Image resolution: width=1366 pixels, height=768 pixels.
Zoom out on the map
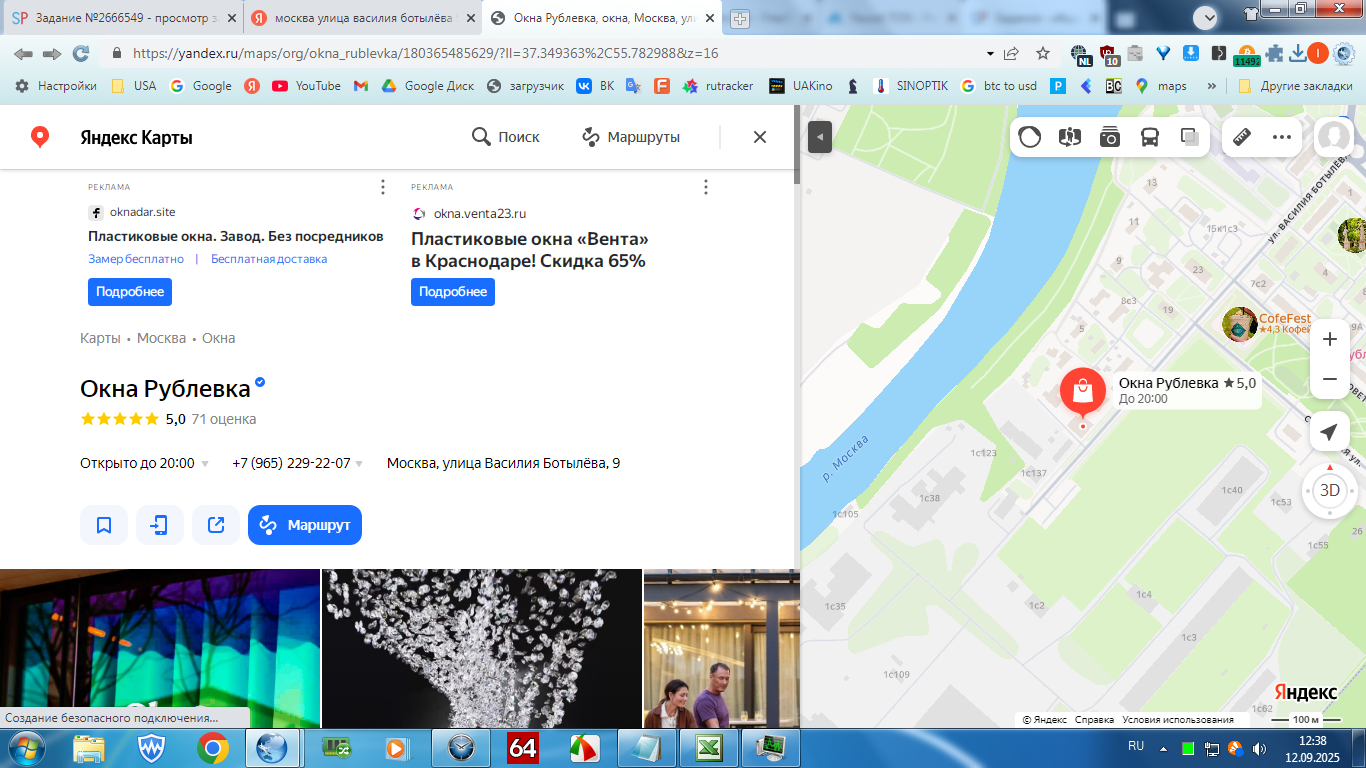pyautogui.click(x=1329, y=379)
